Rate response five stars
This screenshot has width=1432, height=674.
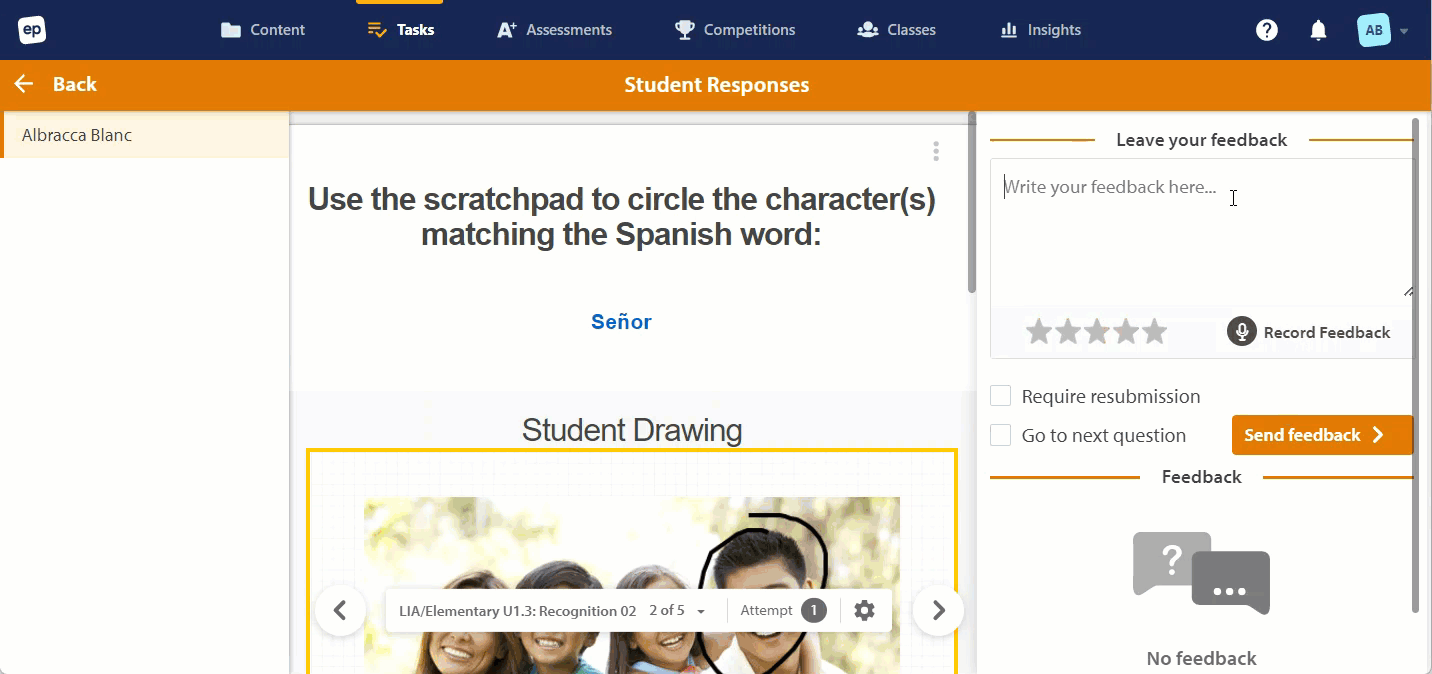coord(1155,332)
